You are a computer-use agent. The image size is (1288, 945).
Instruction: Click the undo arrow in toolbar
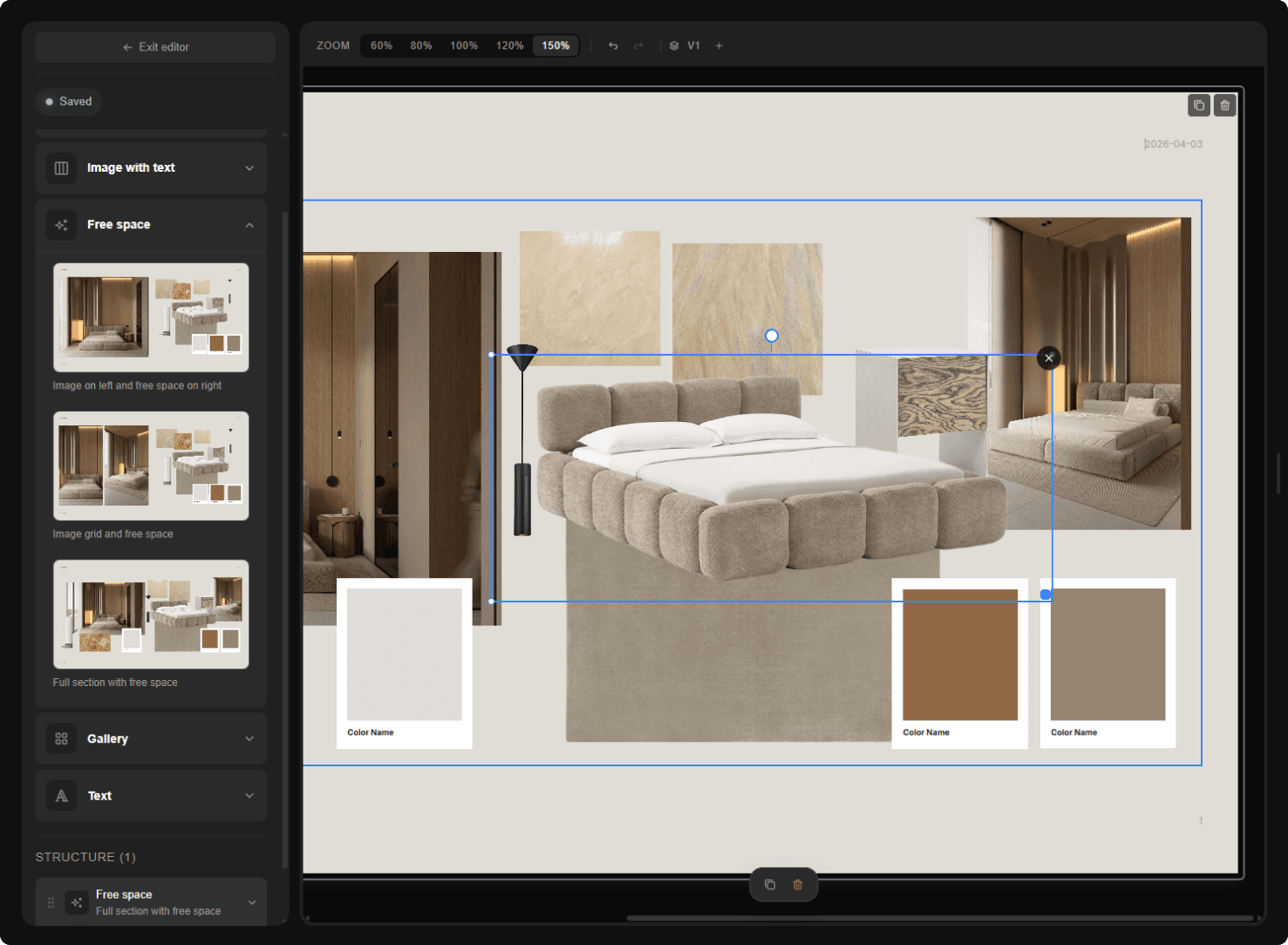click(x=613, y=46)
